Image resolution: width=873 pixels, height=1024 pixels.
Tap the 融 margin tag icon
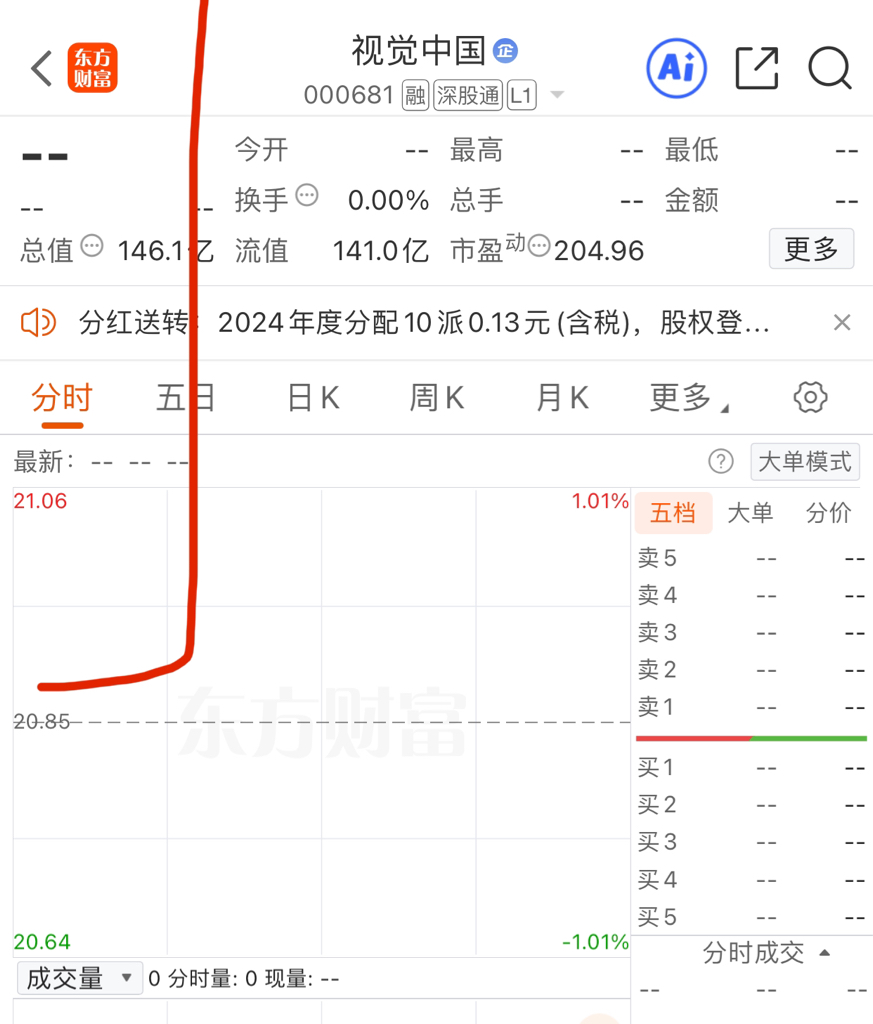coord(415,95)
